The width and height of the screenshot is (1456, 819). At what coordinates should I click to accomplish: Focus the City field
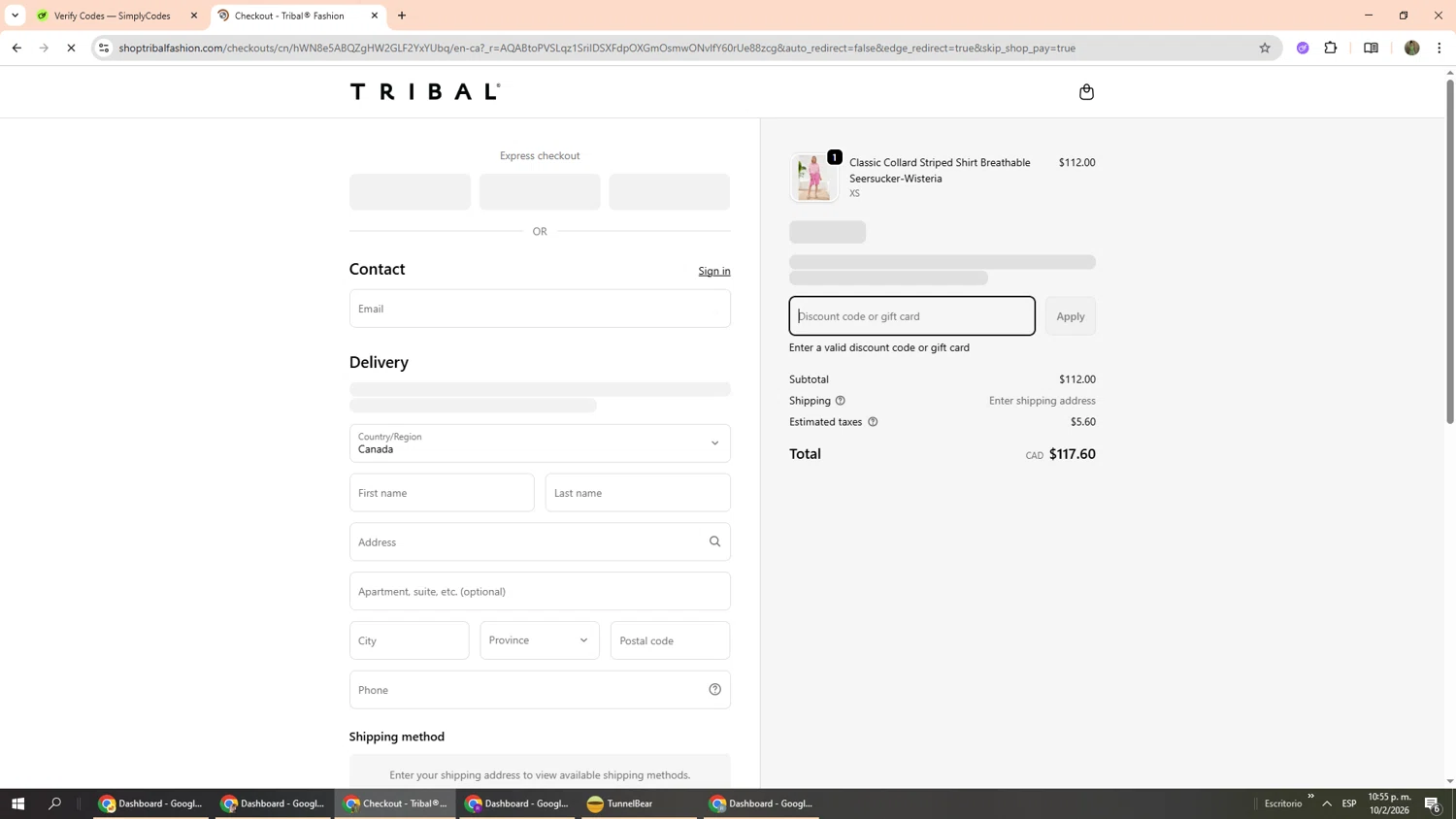click(x=410, y=640)
